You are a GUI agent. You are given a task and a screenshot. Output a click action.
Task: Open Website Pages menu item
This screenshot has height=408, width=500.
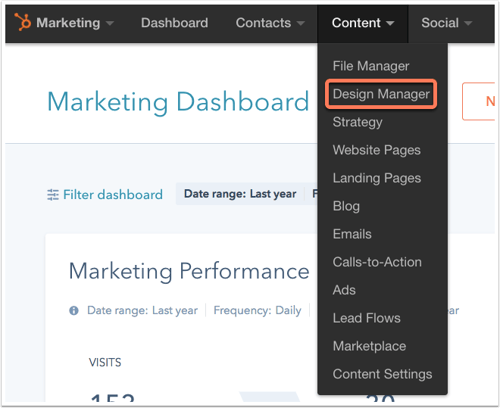[377, 150]
